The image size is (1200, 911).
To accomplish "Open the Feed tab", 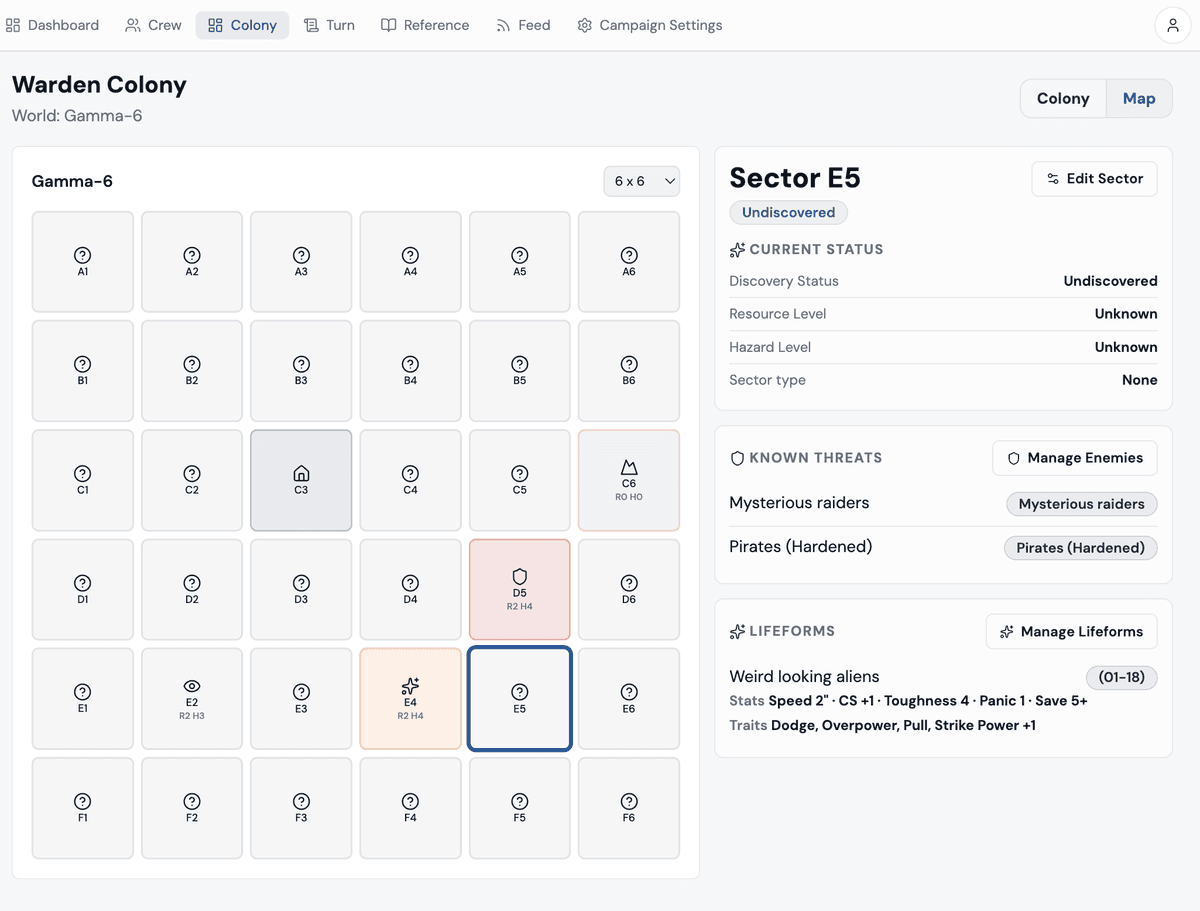I will 523,25.
